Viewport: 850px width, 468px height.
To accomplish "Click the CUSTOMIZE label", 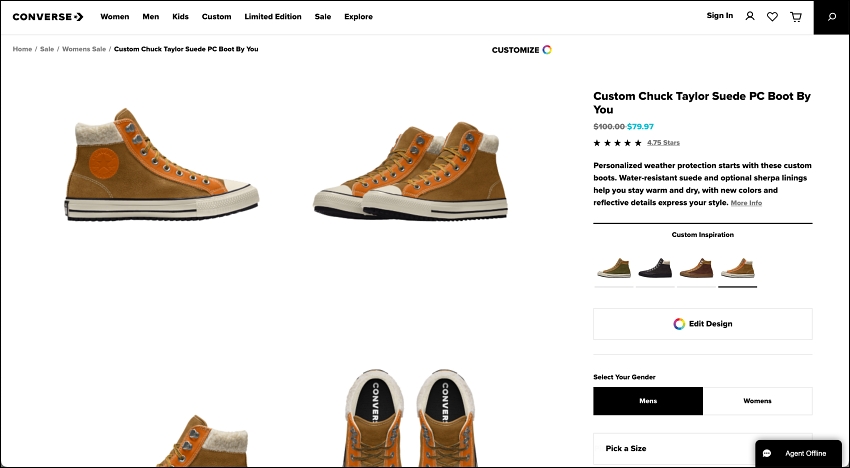I will tap(516, 50).
